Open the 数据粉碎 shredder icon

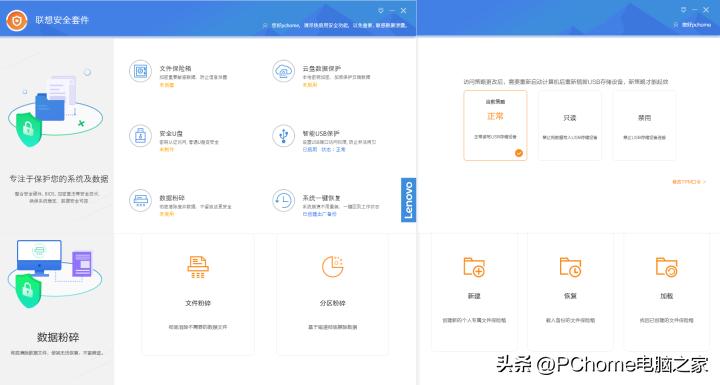coord(141,201)
